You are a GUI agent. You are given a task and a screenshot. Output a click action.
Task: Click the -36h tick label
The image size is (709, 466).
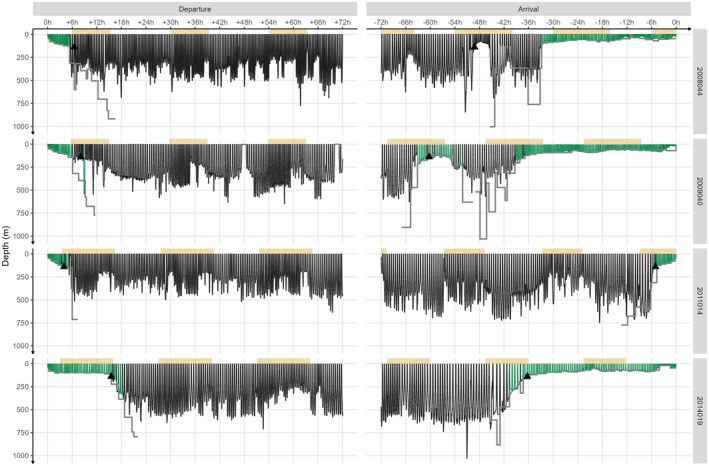[x=529, y=22]
